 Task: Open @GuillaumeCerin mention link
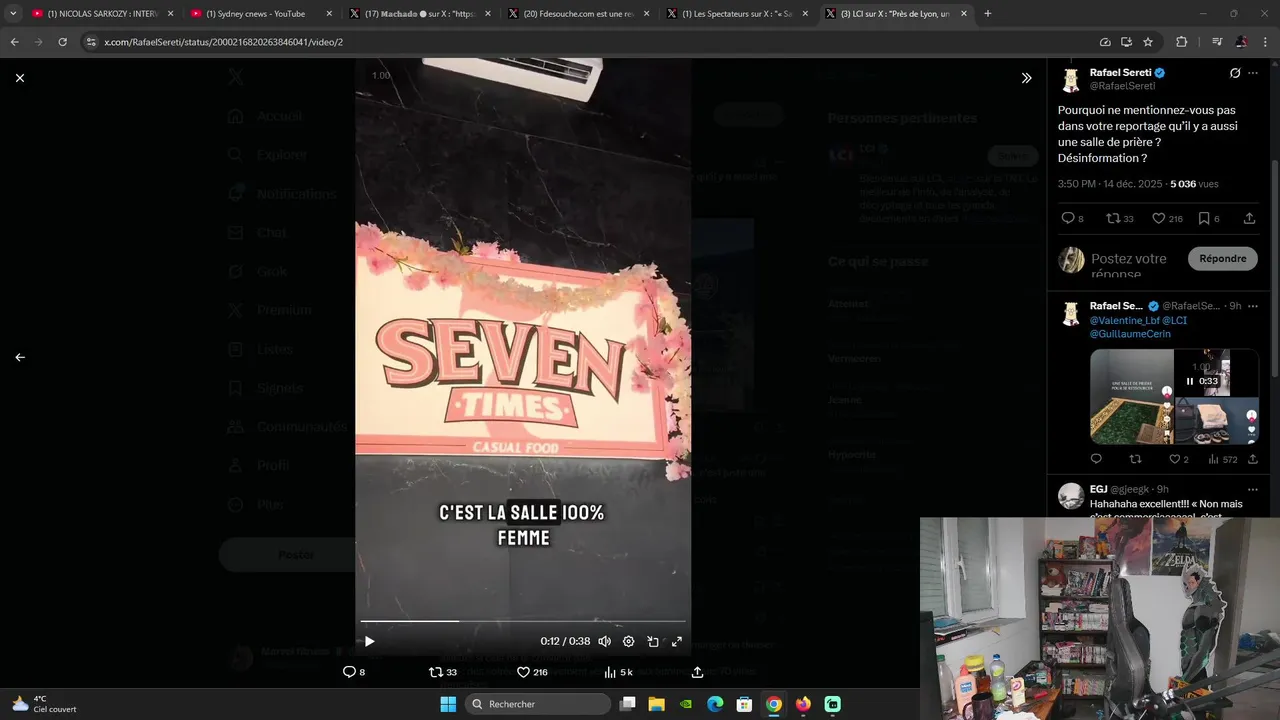[x=1130, y=334]
